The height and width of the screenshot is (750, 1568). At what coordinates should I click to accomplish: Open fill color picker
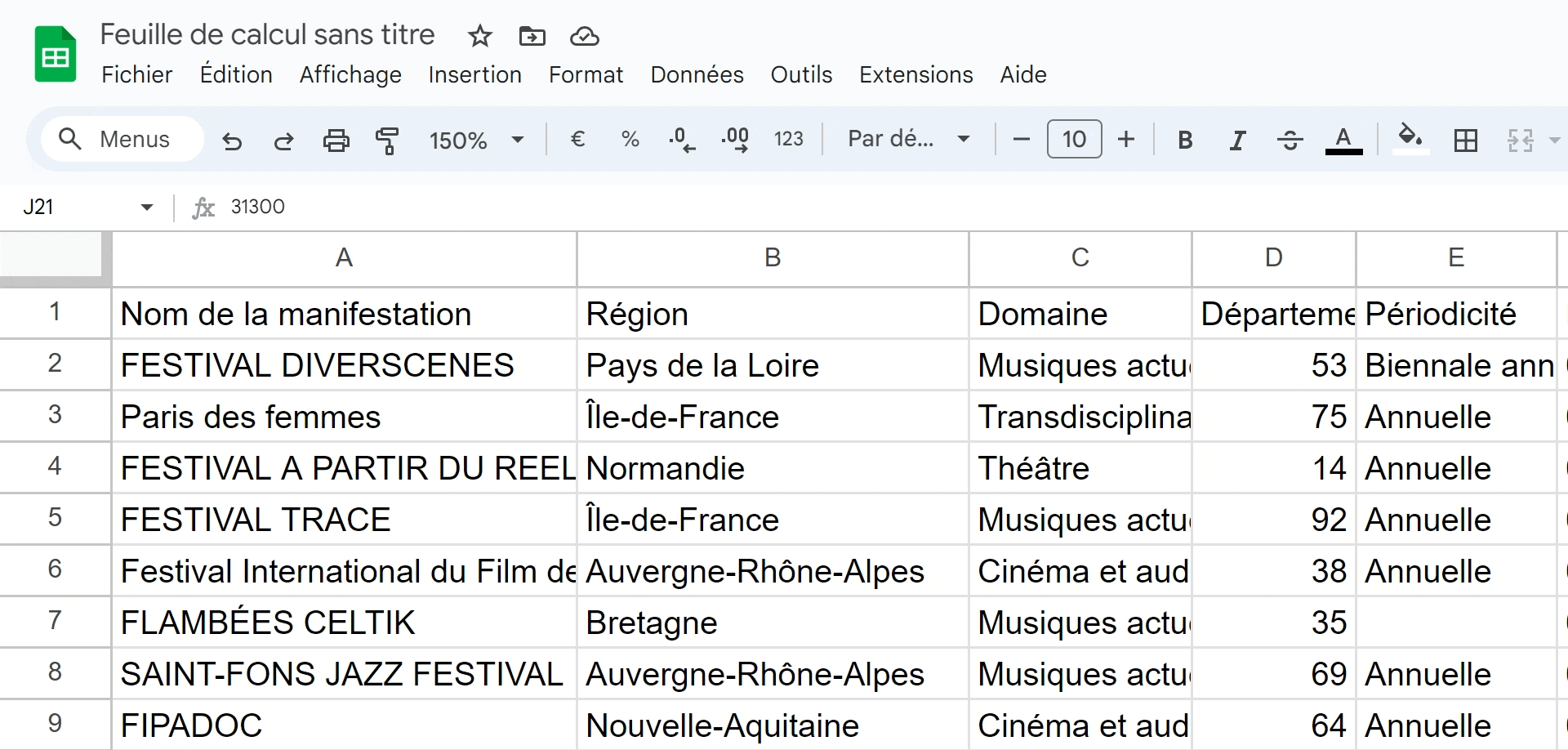(1410, 137)
